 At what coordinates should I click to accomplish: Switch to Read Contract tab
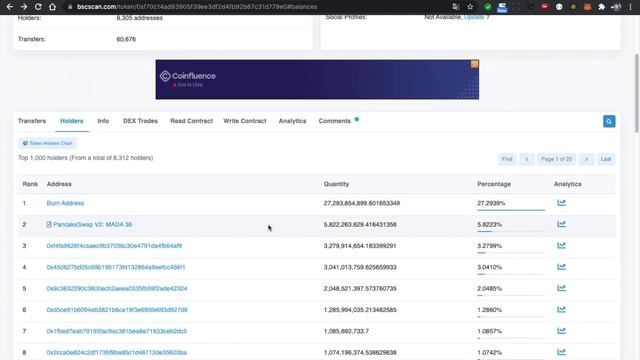(191, 121)
